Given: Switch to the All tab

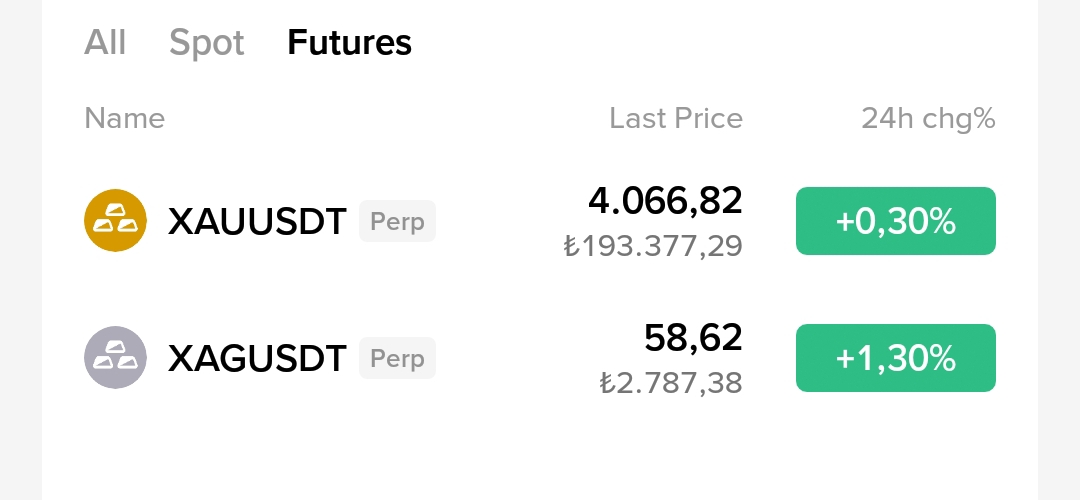Looking at the screenshot, I should tap(105, 42).
